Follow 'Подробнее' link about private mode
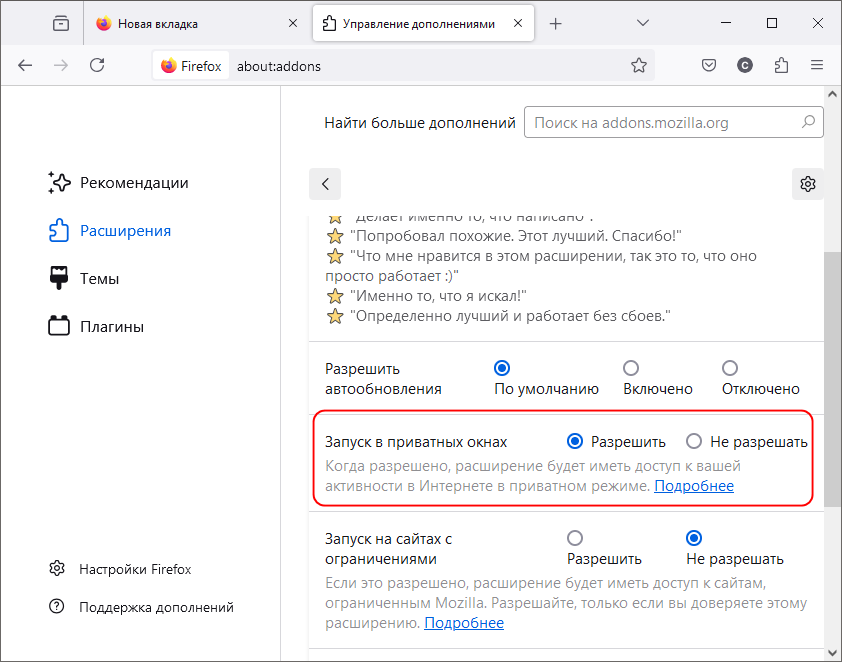 [694, 486]
